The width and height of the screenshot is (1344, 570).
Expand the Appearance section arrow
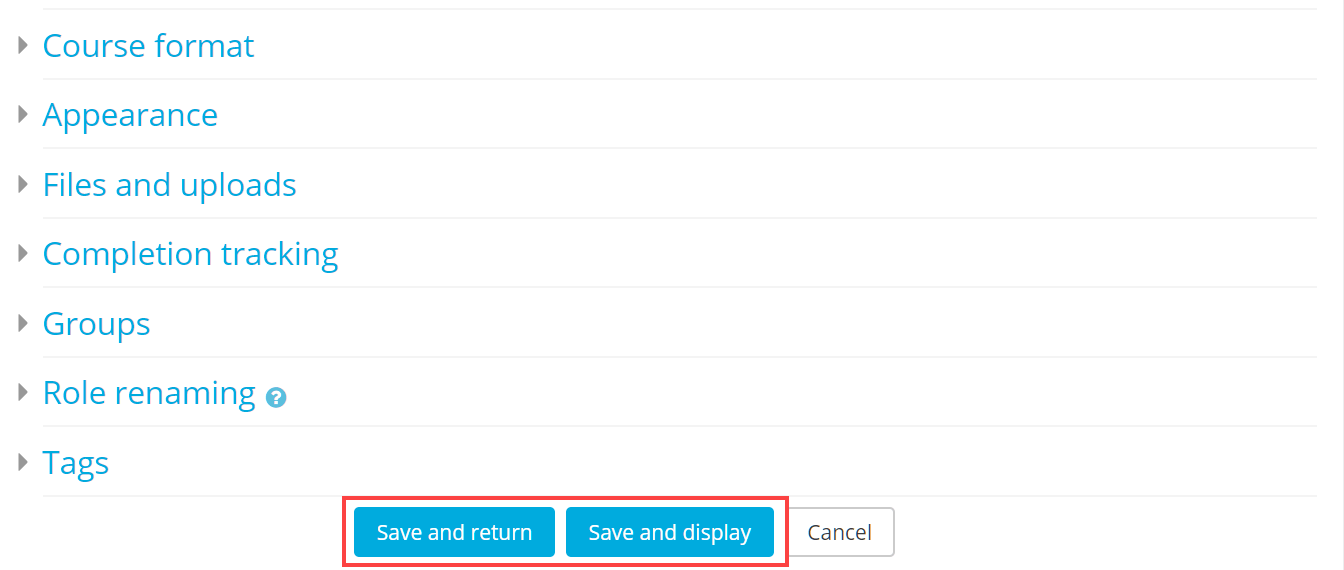click(23, 115)
